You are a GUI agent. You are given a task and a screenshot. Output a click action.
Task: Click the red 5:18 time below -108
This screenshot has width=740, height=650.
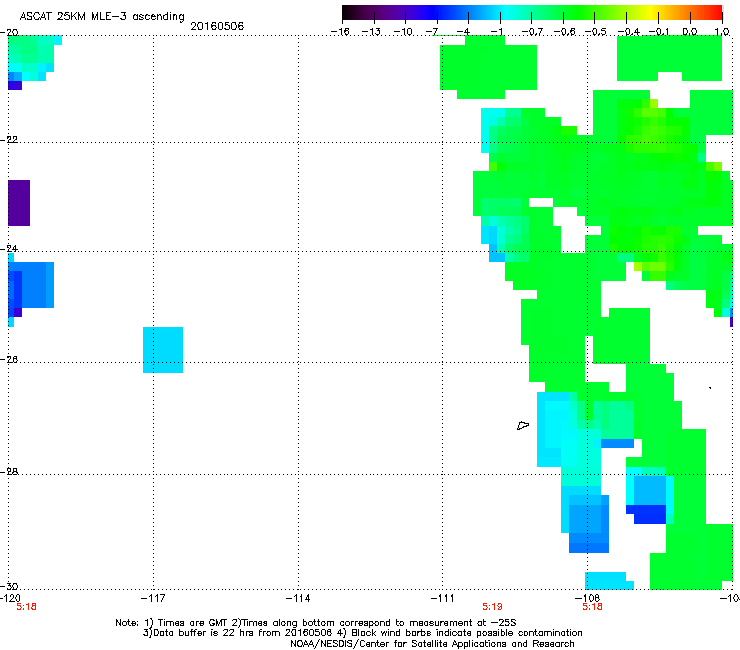(x=592, y=607)
